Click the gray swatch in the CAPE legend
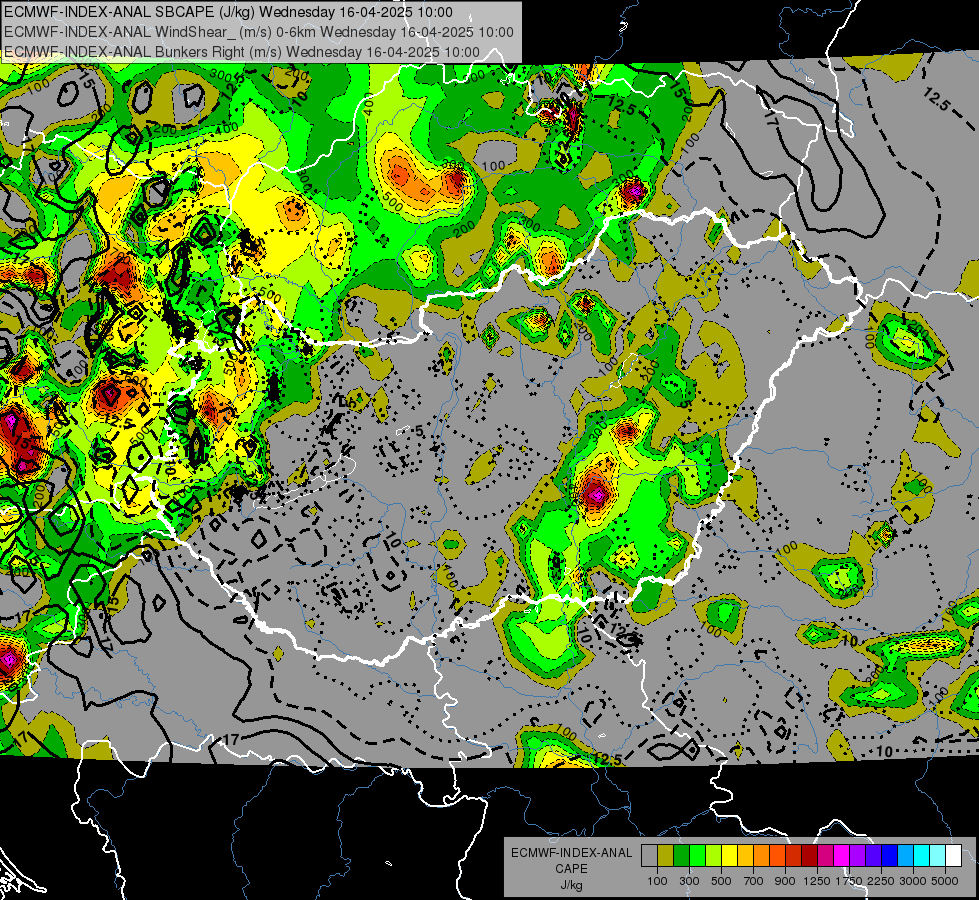 click(649, 855)
